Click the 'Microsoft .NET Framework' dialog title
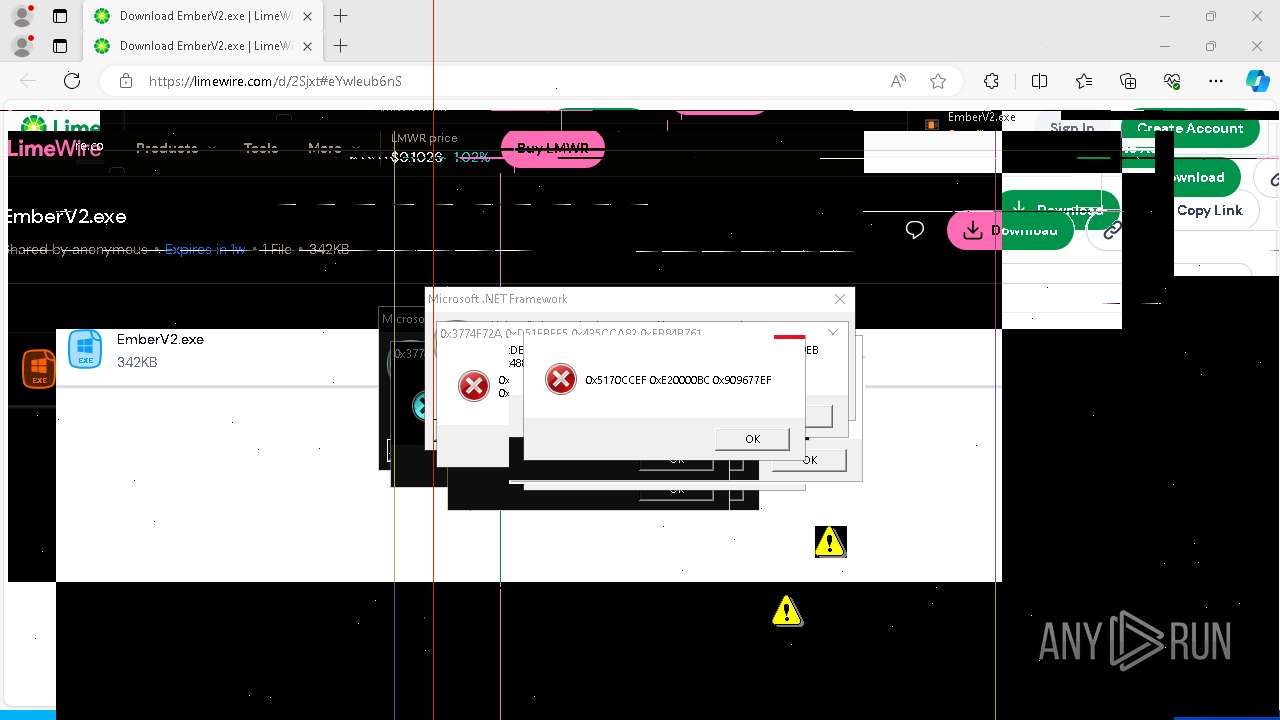The image size is (1280, 720). [498, 298]
